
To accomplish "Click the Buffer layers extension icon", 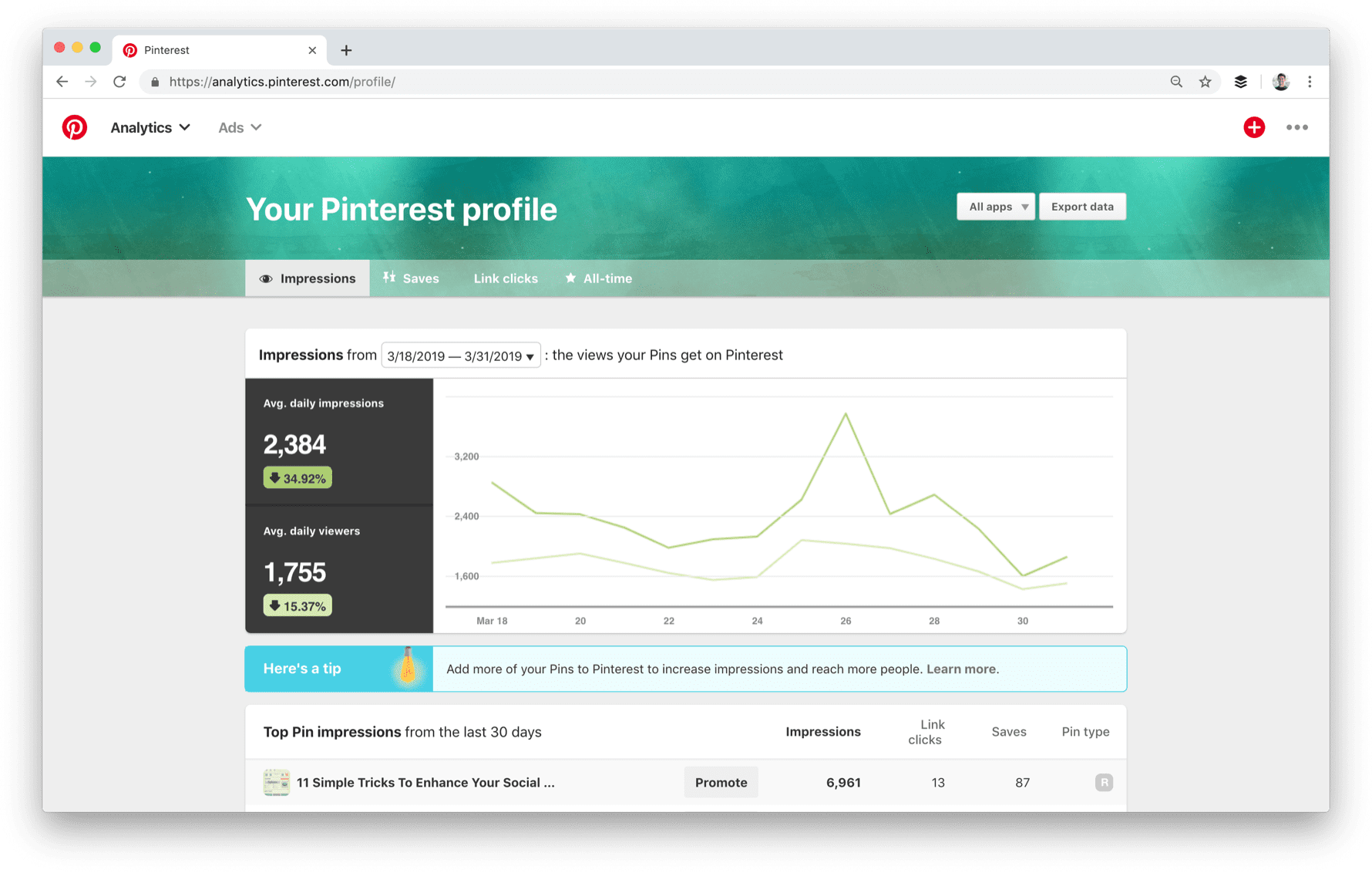I will tap(1241, 82).
